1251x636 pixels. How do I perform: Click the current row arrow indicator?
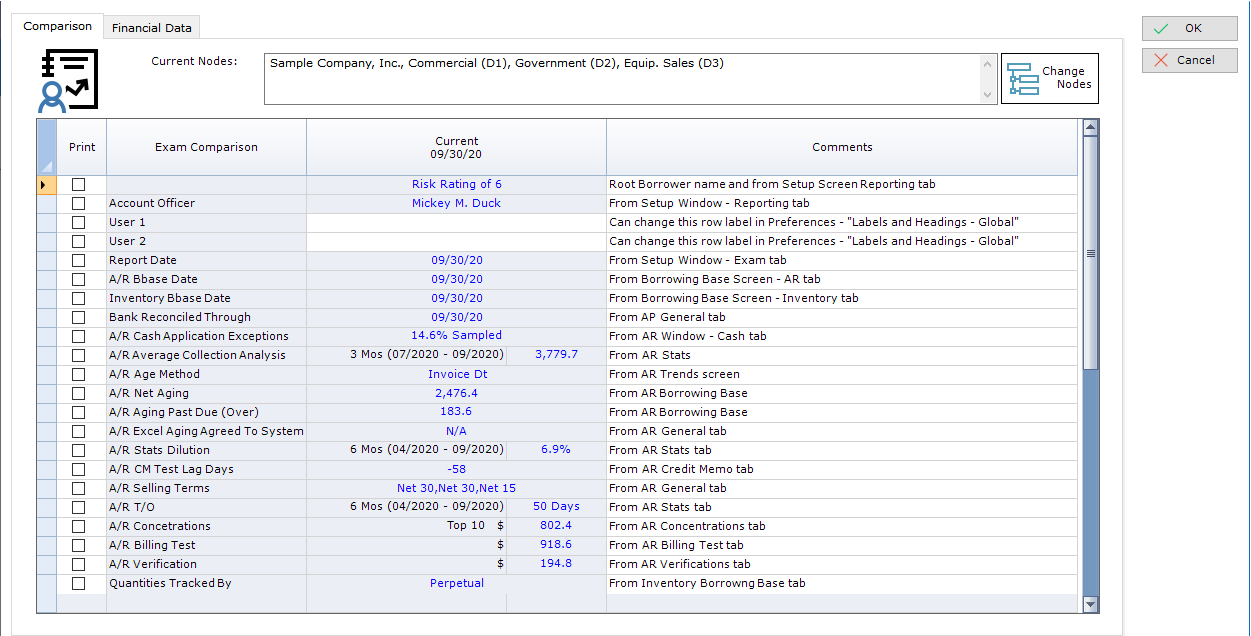pos(42,185)
